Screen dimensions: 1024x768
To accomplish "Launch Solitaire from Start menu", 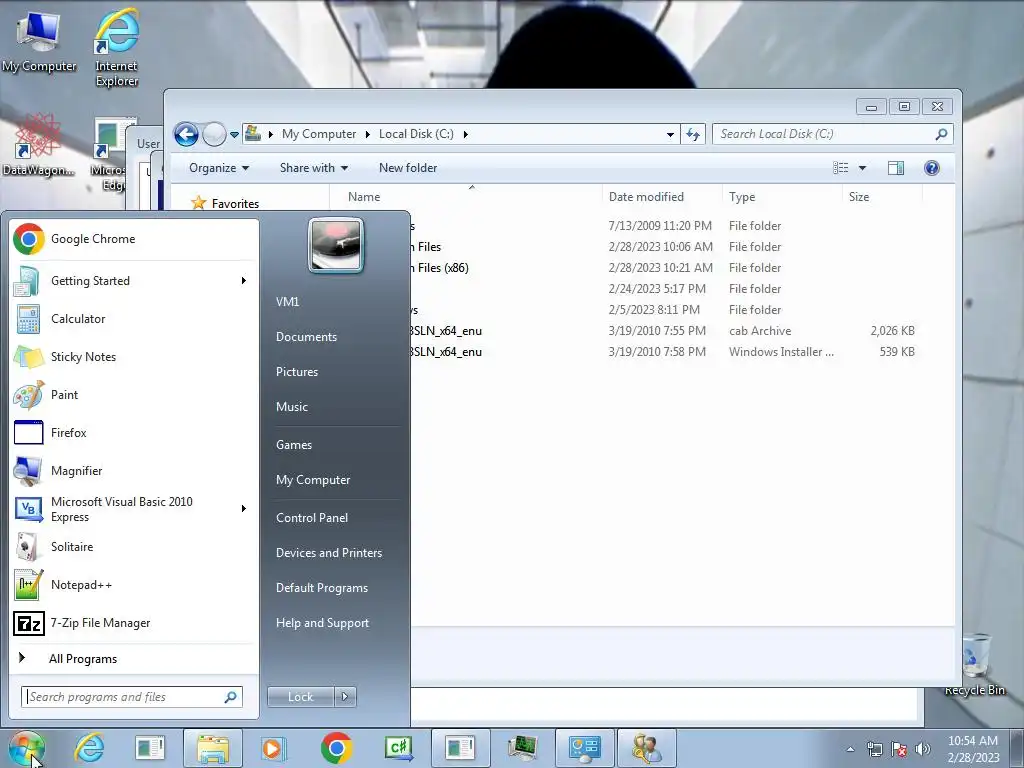I will [x=134, y=547].
